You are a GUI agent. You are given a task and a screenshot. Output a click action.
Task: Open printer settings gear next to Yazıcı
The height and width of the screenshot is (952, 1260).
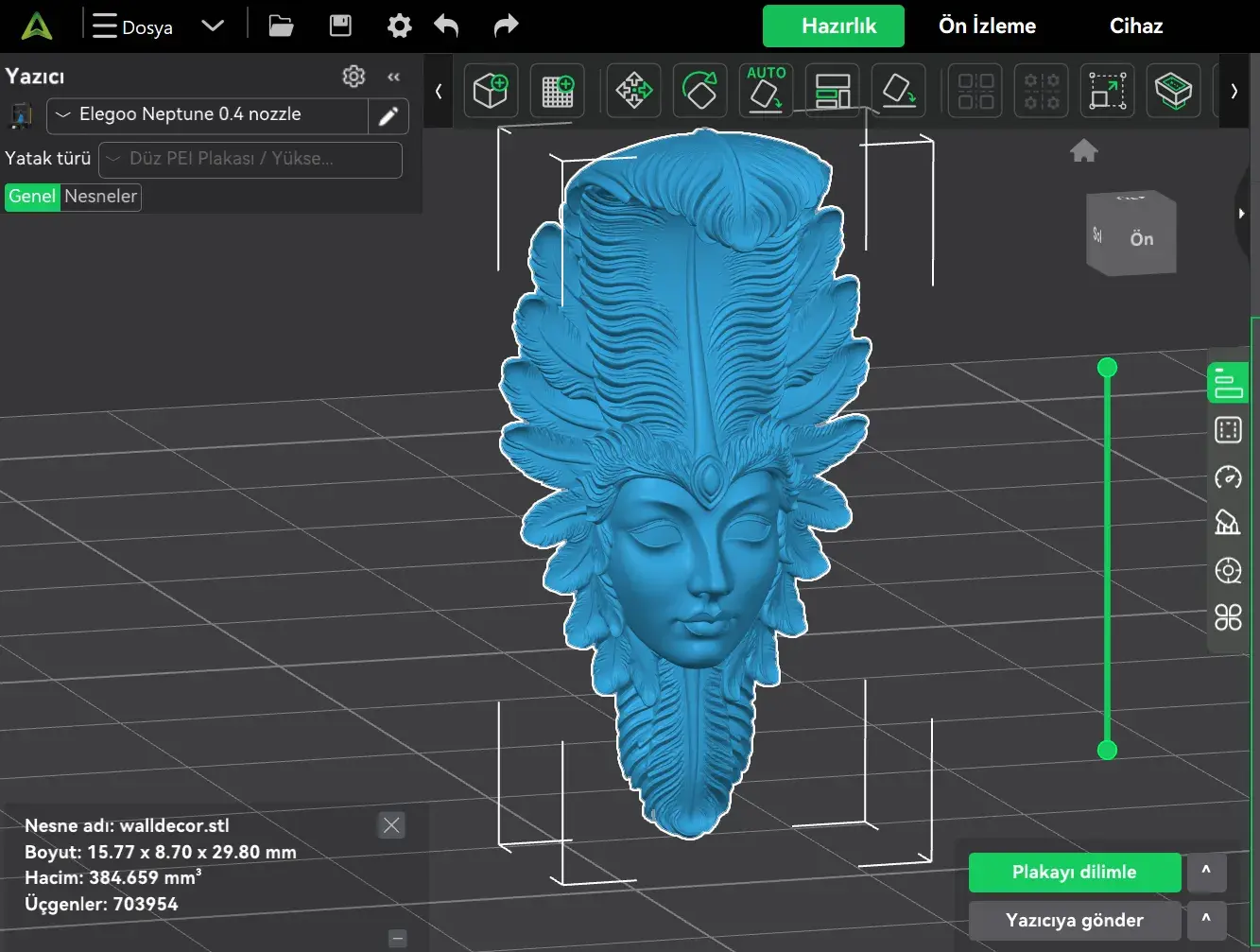tap(354, 77)
